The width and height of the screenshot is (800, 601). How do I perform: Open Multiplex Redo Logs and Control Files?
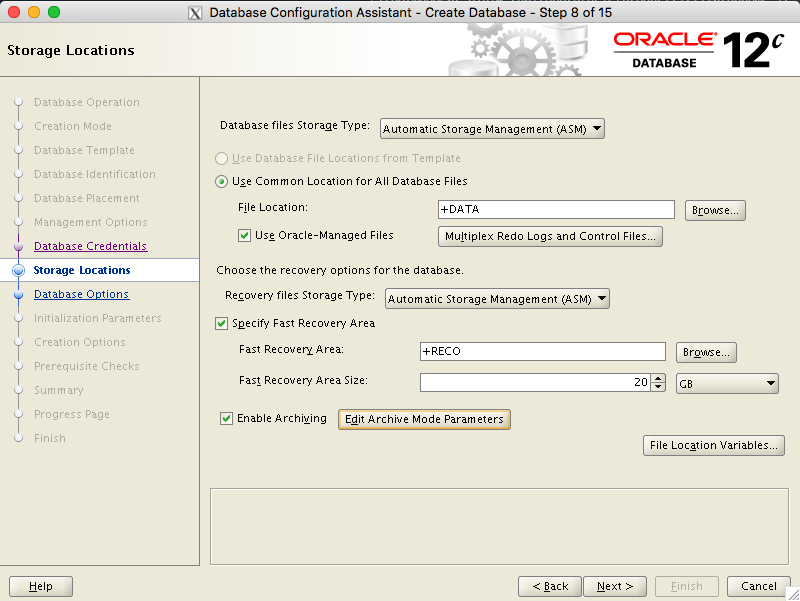(551, 236)
